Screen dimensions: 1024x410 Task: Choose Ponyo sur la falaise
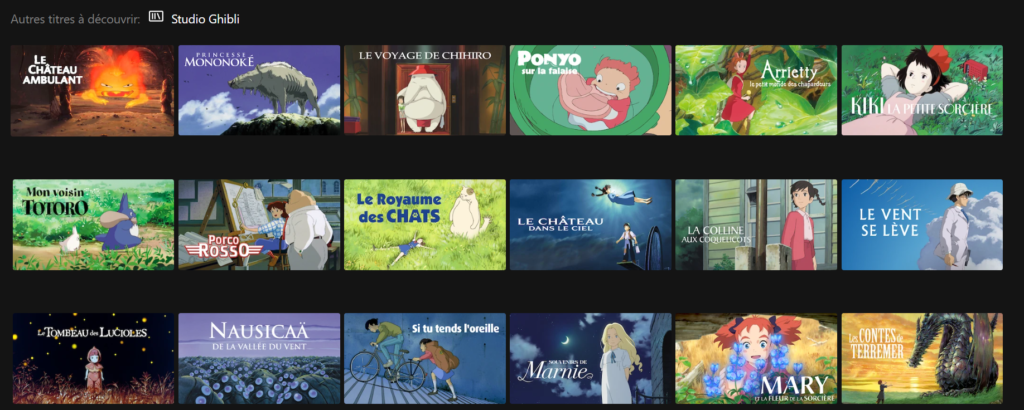click(x=591, y=90)
